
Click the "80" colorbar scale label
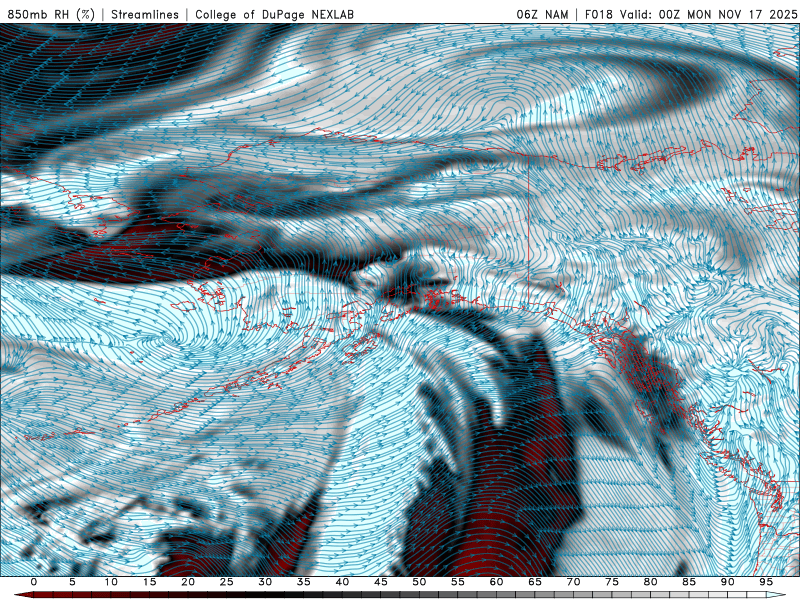pos(651,582)
